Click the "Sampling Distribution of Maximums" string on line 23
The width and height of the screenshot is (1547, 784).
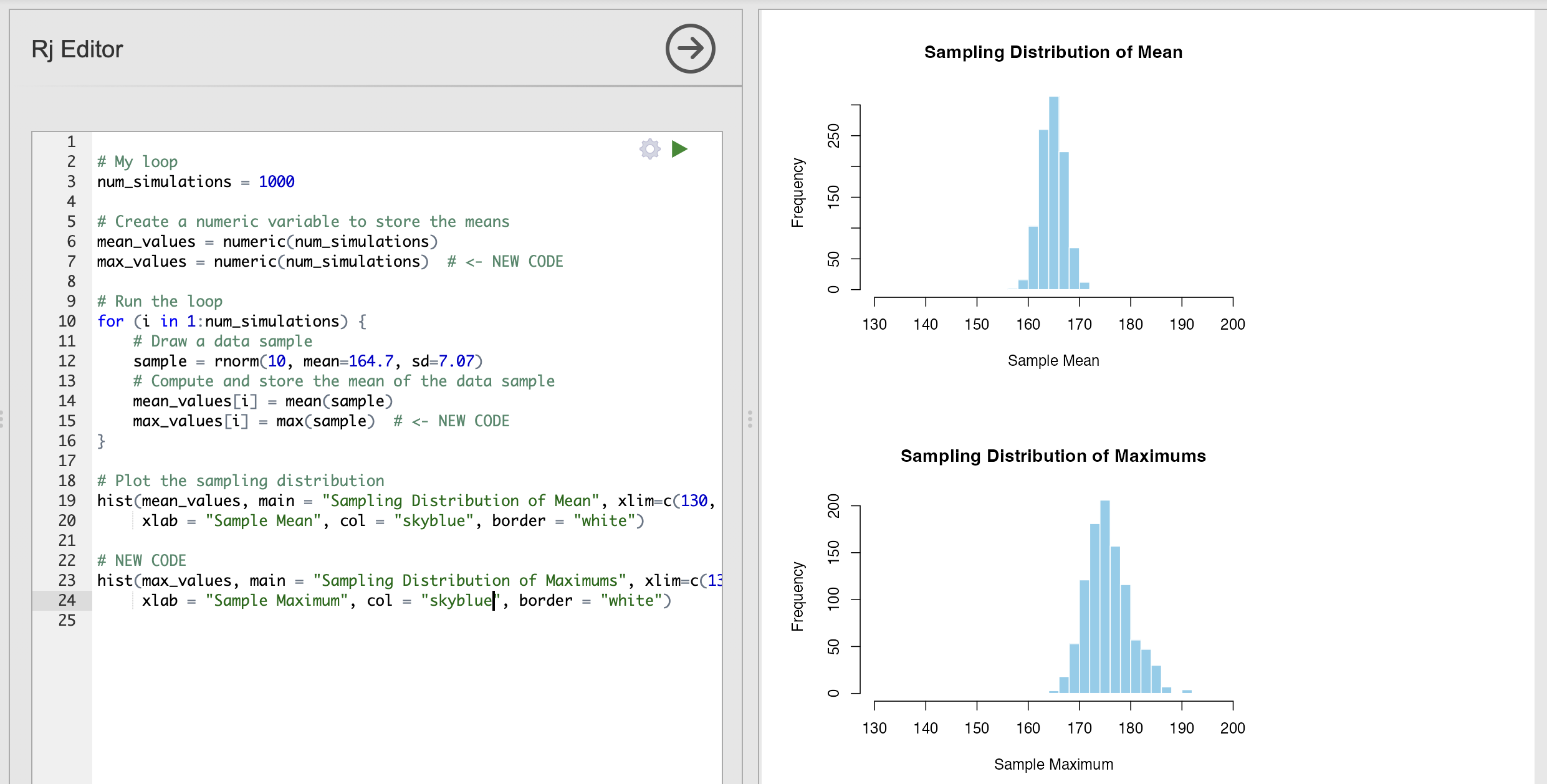pos(469,581)
